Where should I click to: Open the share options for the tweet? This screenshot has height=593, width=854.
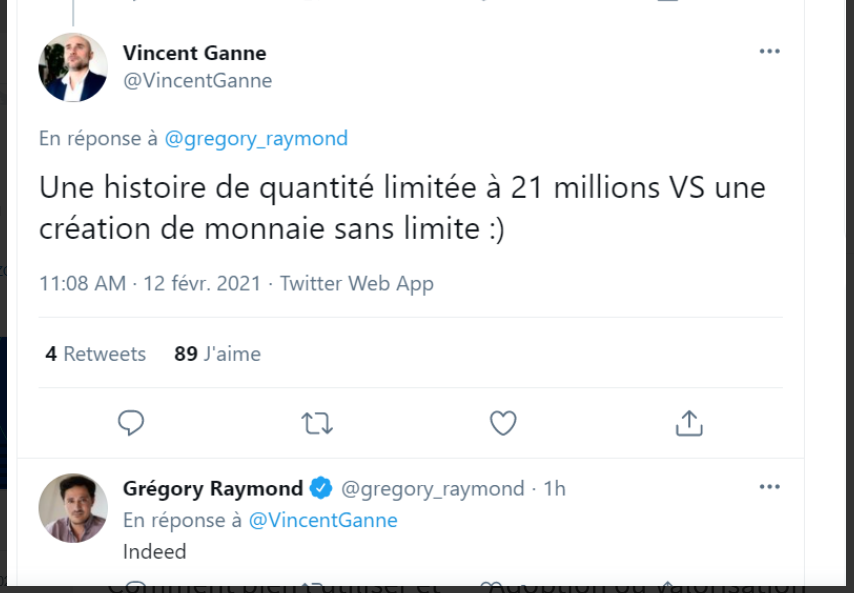688,423
